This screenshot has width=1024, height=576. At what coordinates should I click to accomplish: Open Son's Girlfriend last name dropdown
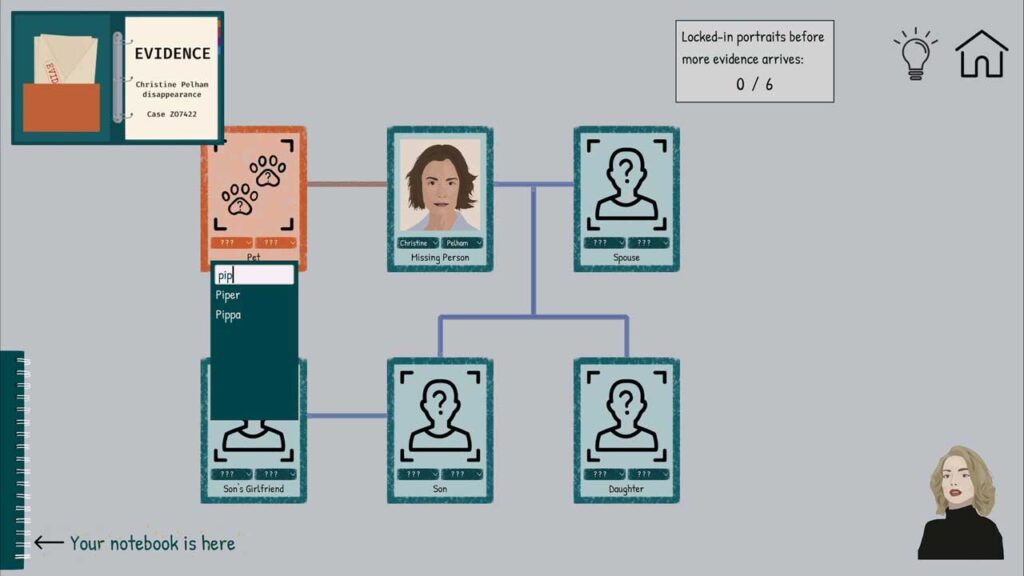pos(276,474)
